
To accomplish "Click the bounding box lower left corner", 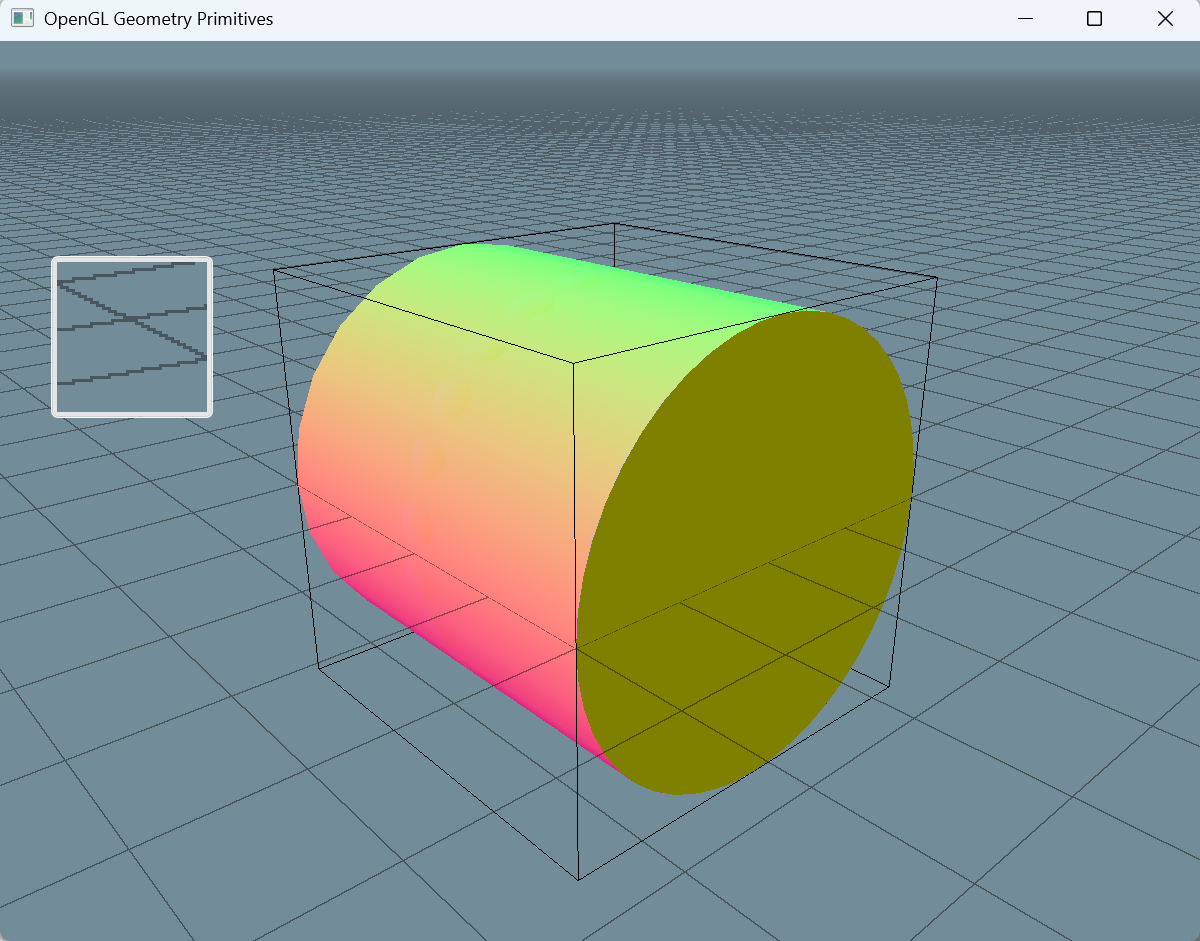I will [x=319, y=668].
